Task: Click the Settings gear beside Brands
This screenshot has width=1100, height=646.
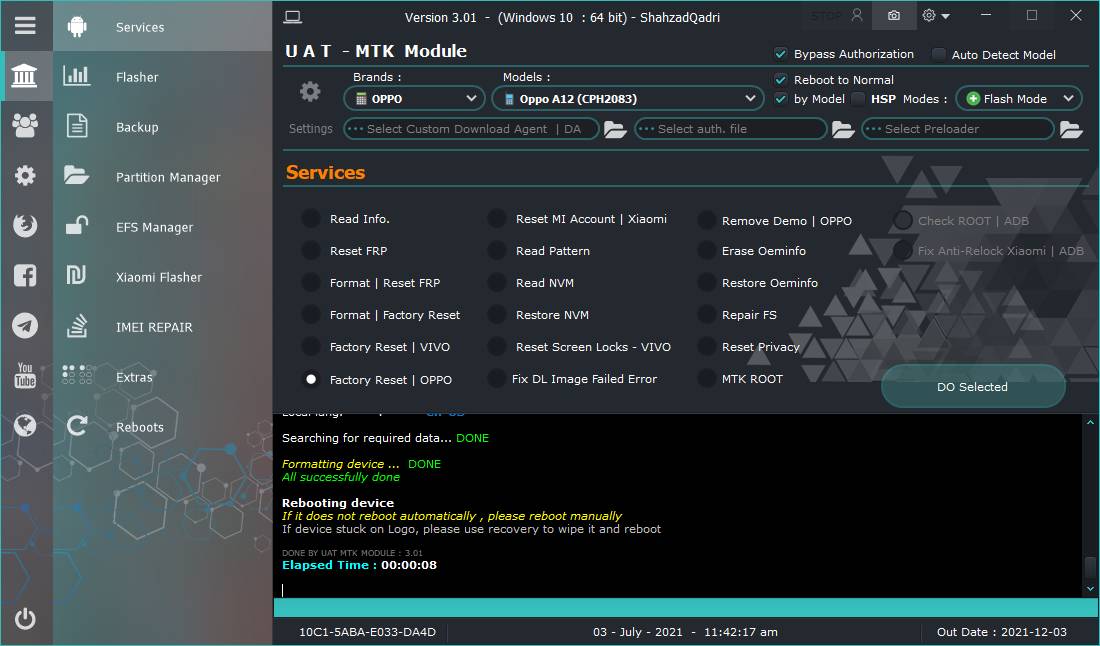Action: click(x=310, y=92)
